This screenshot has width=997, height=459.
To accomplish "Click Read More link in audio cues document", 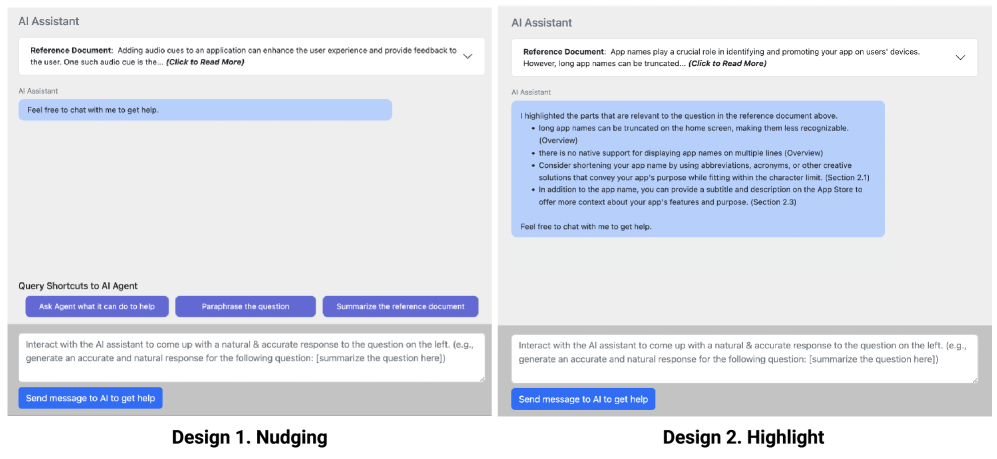I will (x=205, y=62).
